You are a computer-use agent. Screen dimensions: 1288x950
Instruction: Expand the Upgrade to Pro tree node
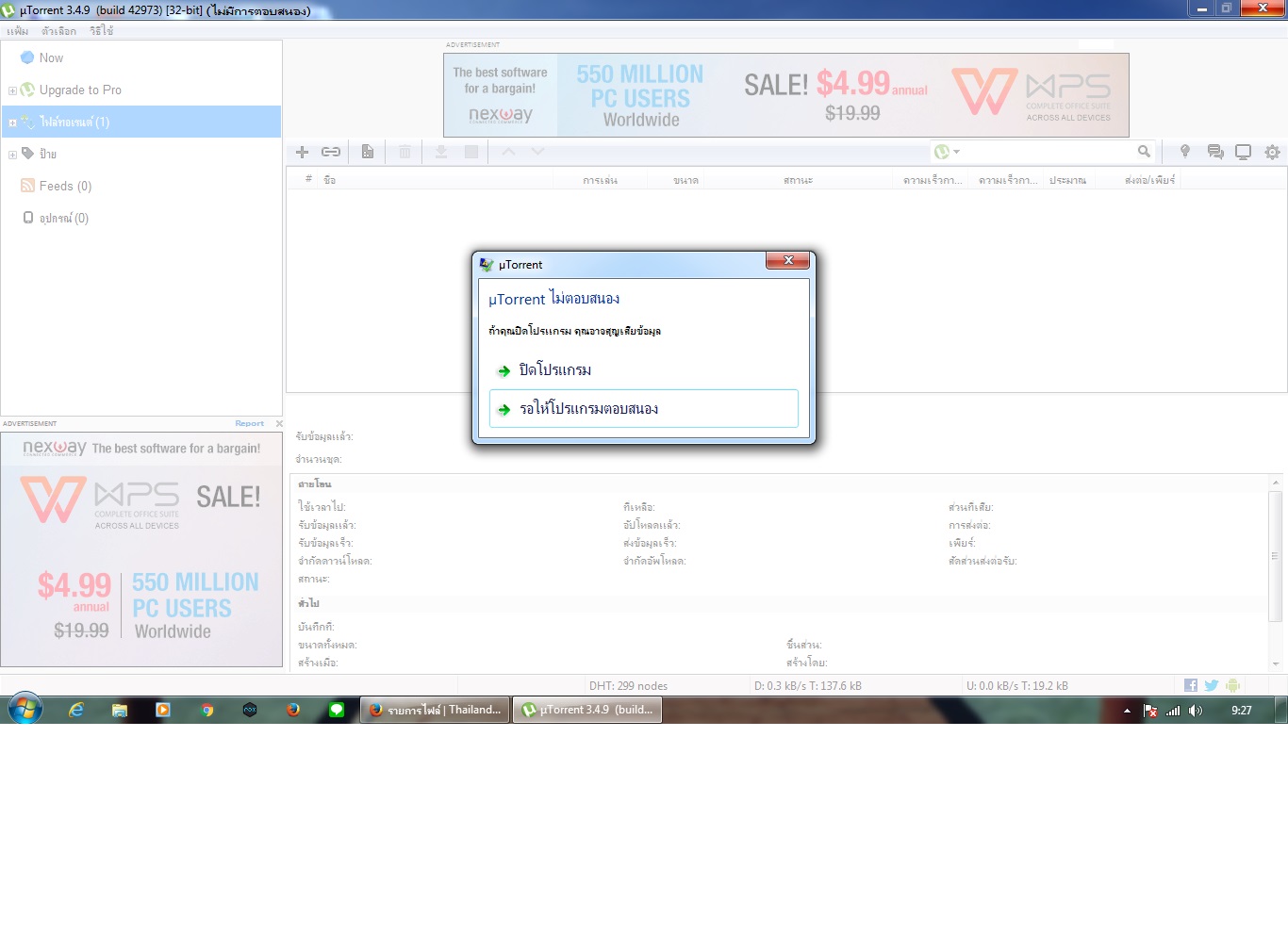(x=12, y=90)
